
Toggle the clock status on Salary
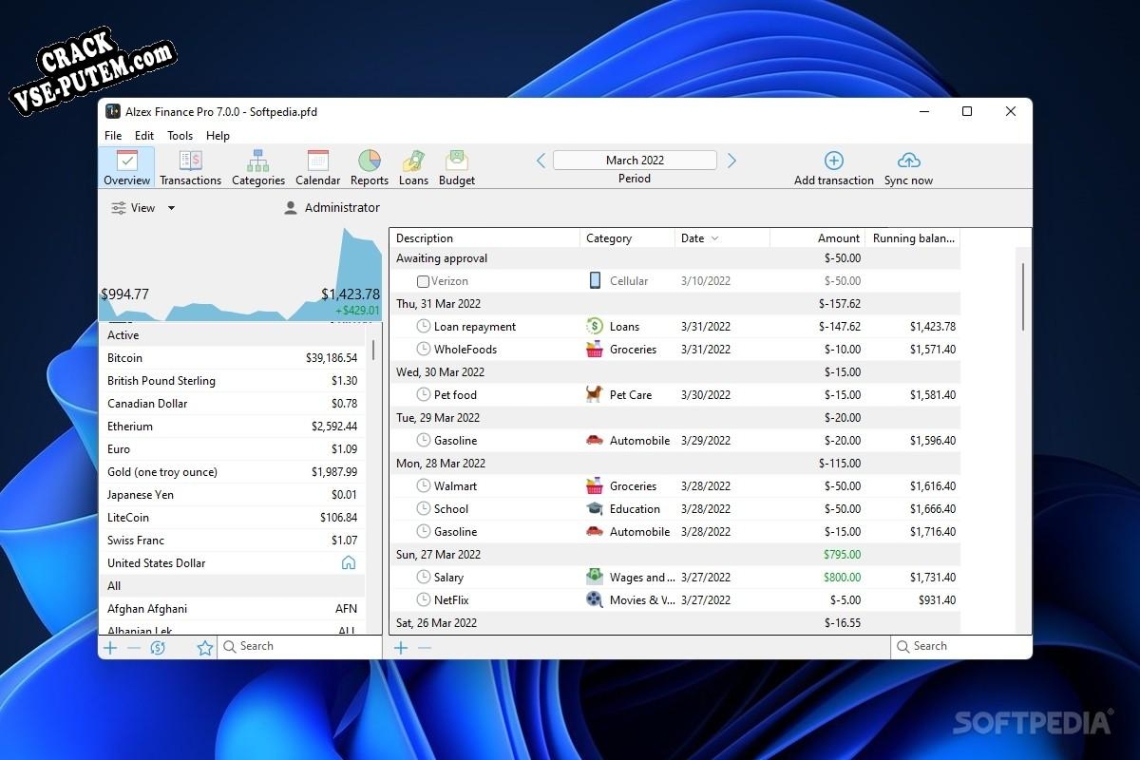[423, 577]
